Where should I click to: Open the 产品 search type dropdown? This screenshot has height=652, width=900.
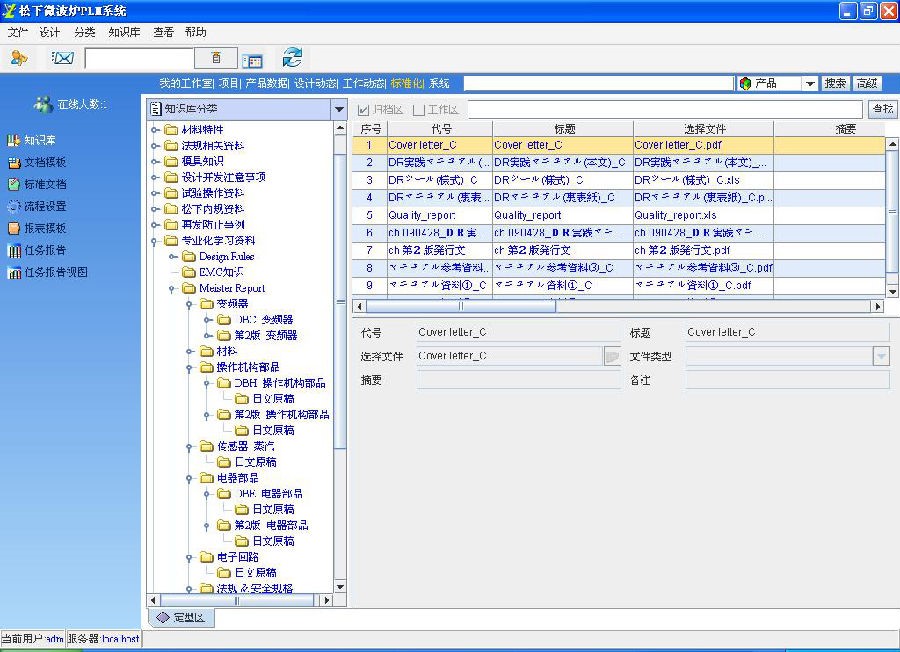[x=810, y=84]
